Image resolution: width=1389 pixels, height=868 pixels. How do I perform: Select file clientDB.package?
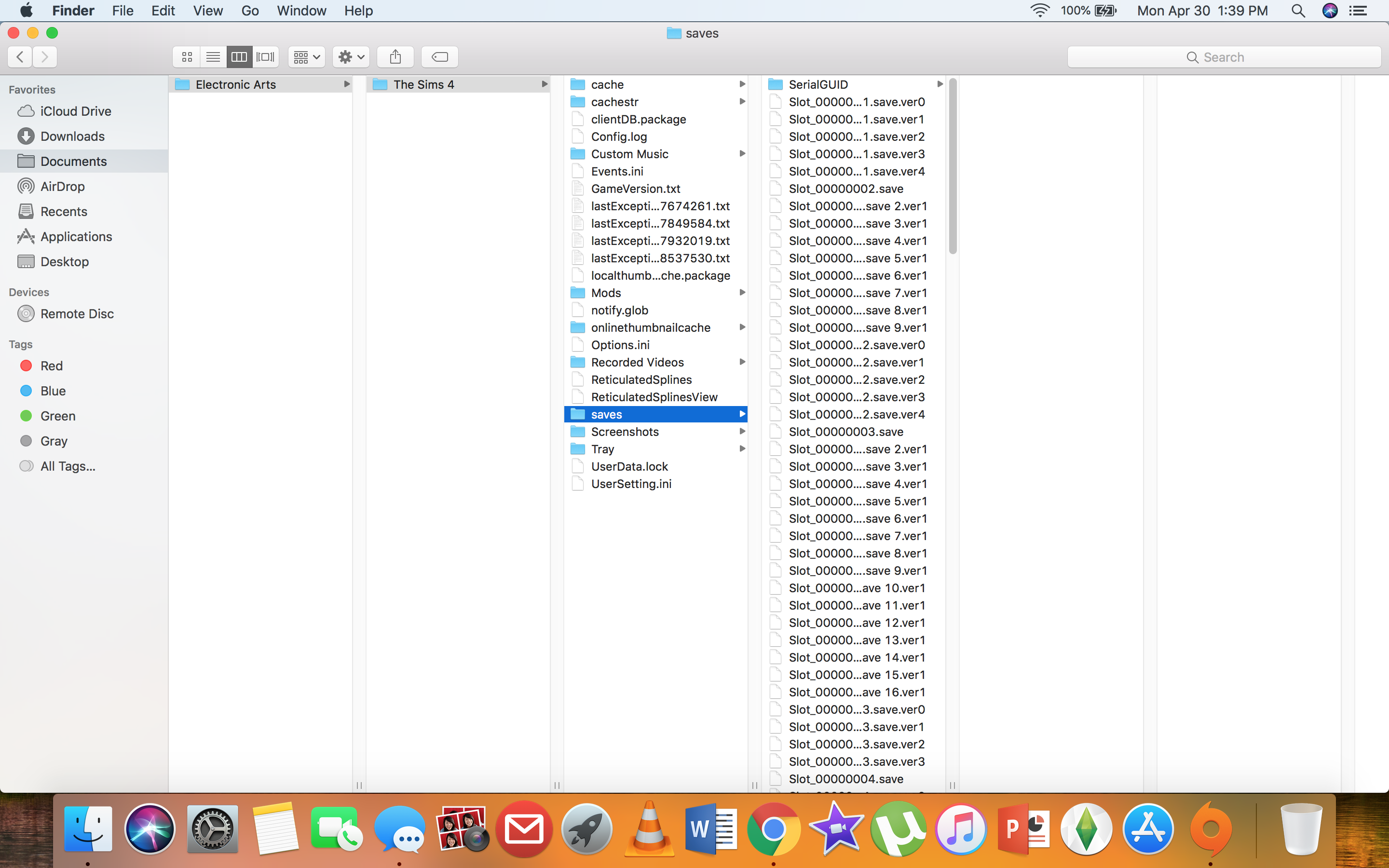[x=655, y=120]
